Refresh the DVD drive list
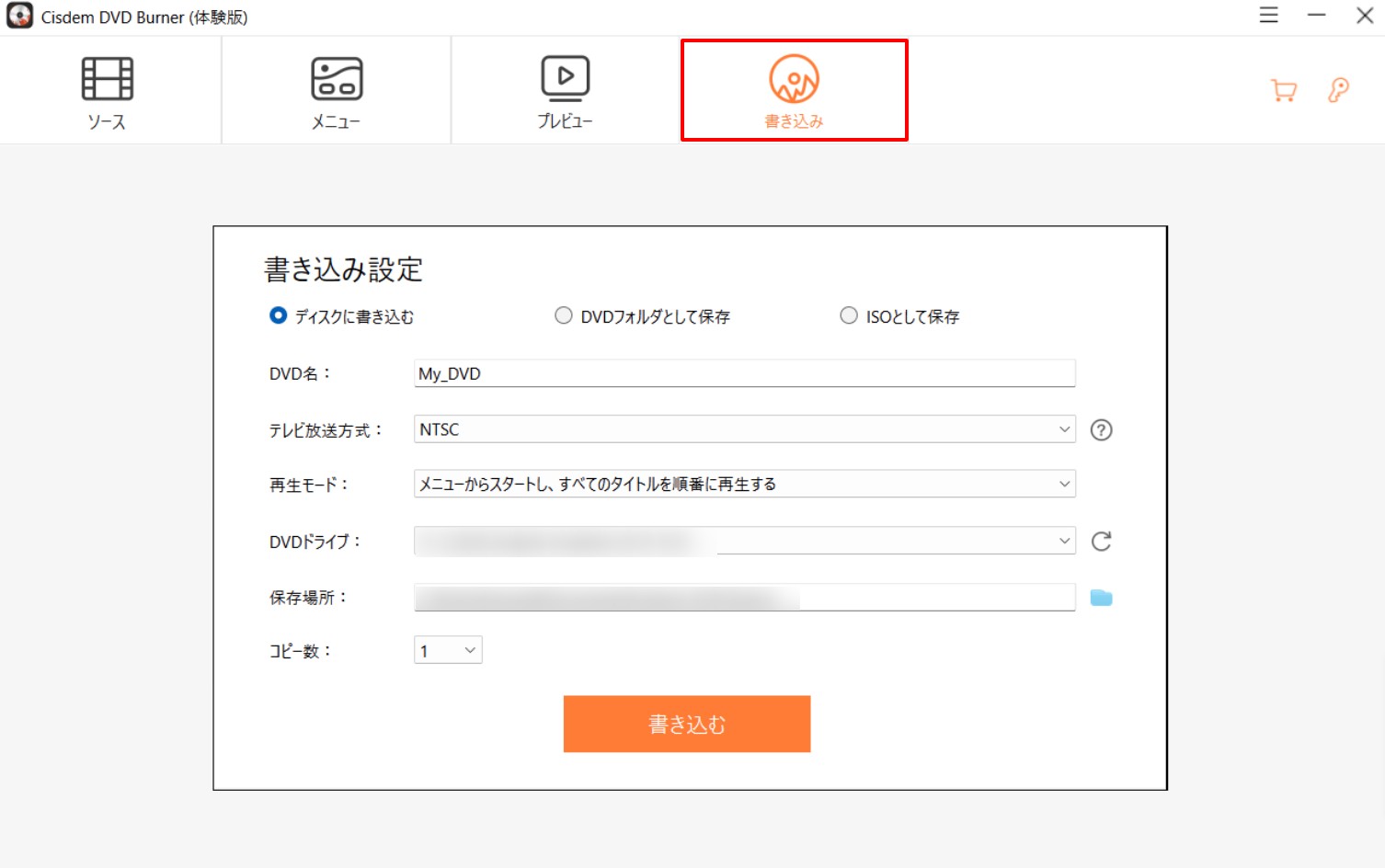Viewport: 1385px width, 868px height. coord(1101,541)
